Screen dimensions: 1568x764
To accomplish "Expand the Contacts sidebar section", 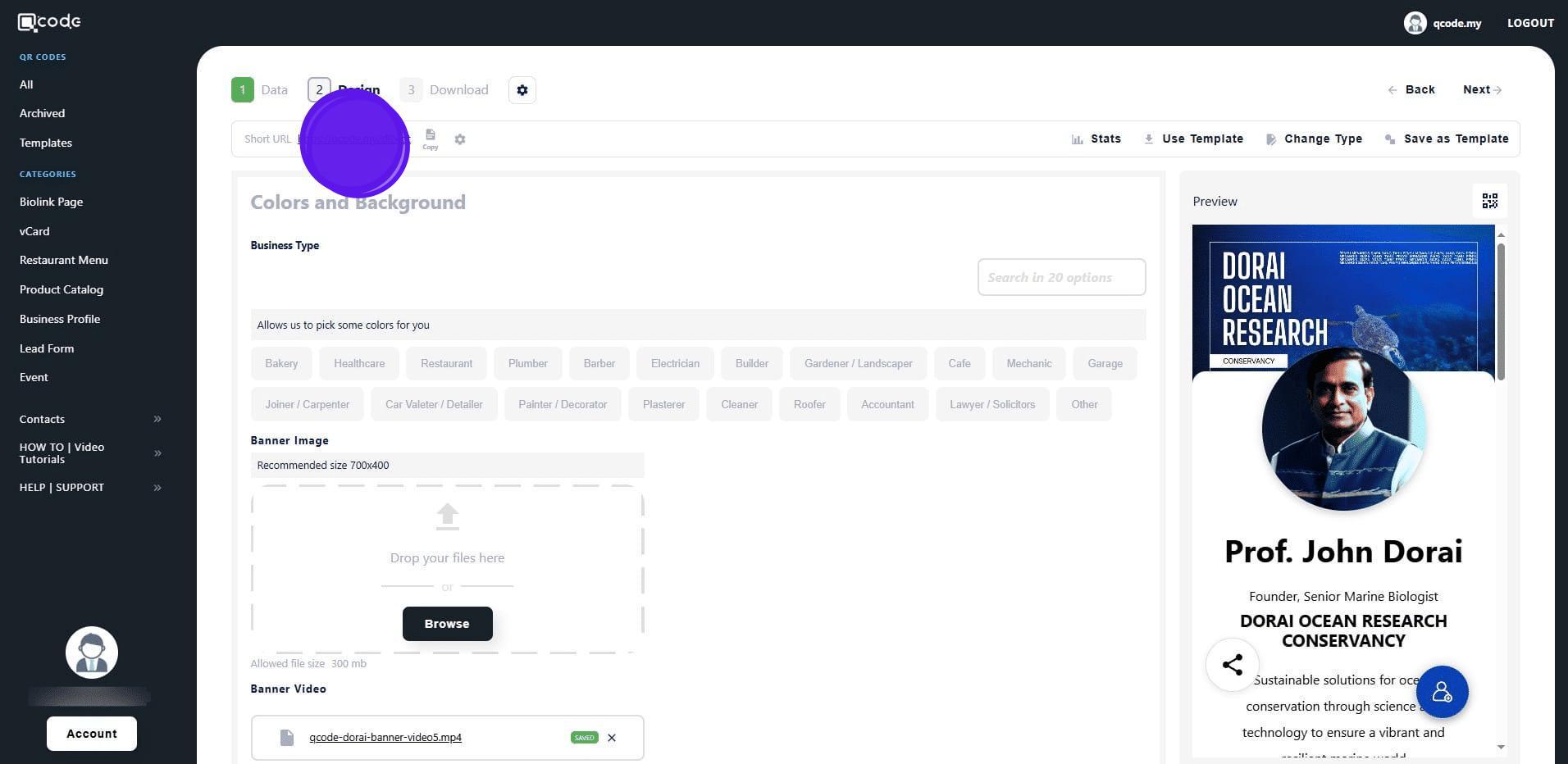I will click(x=90, y=419).
